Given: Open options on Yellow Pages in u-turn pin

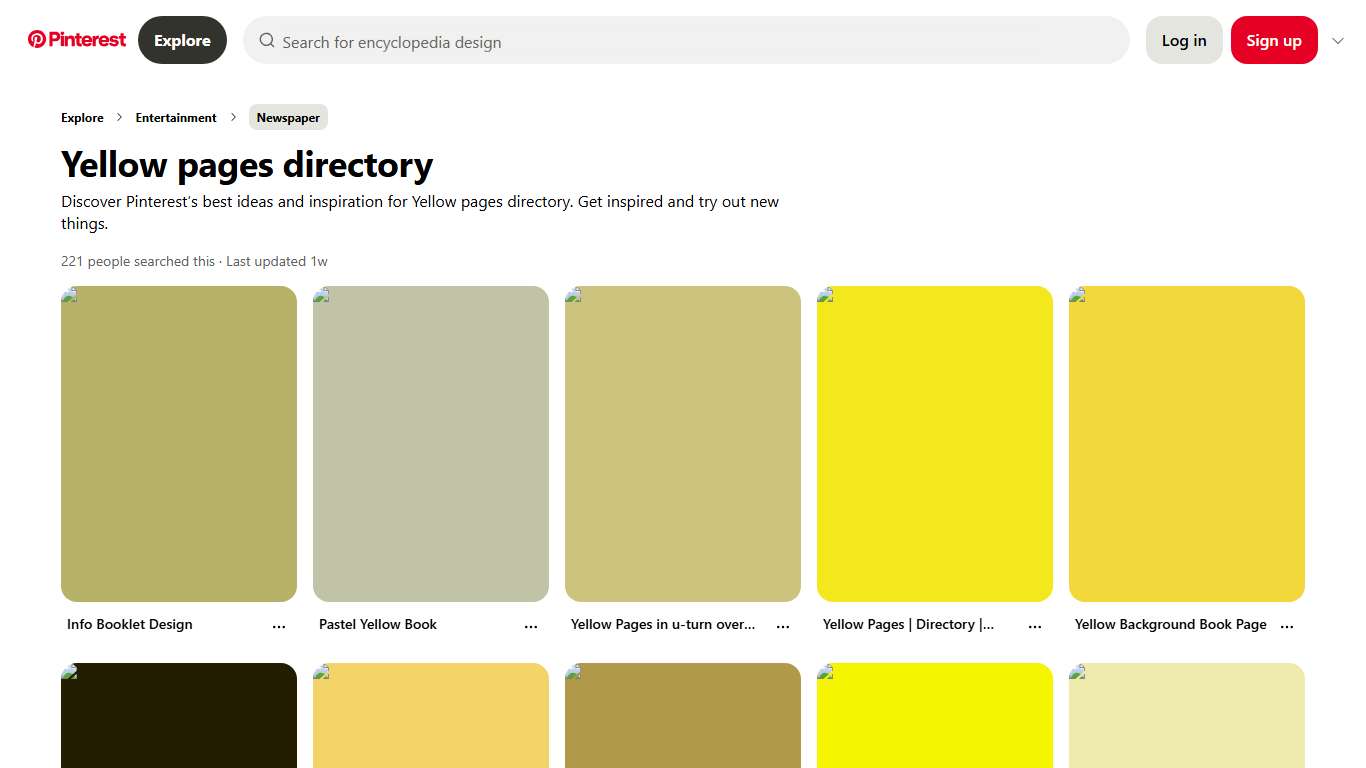Looking at the screenshot, I should [x=783, y=624].
